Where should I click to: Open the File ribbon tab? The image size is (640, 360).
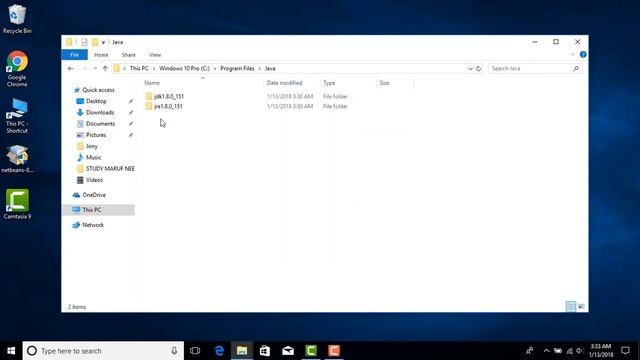pyautogui.click(x=74, y=55)
